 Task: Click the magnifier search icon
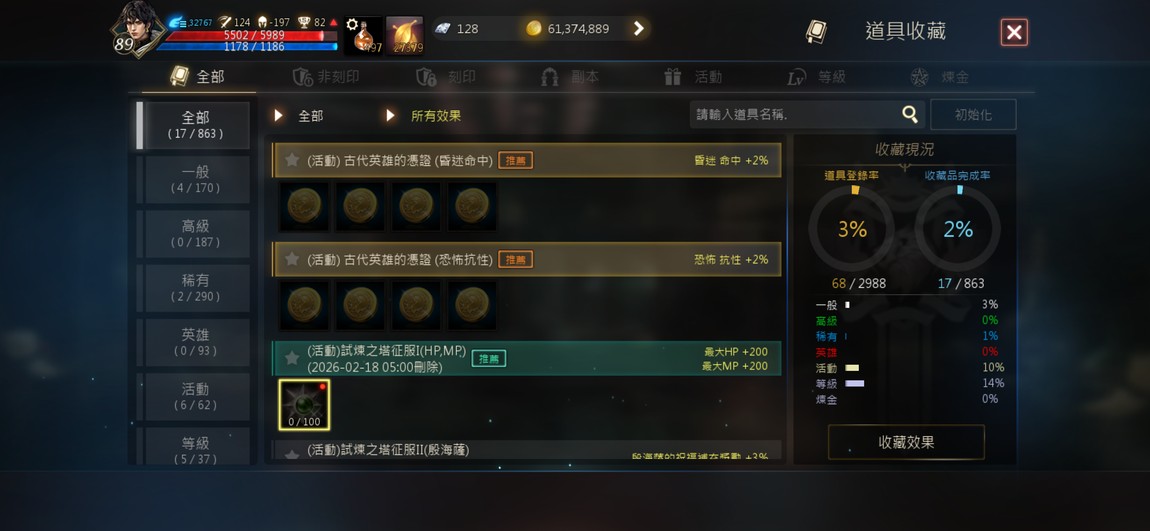pos(909,114)
